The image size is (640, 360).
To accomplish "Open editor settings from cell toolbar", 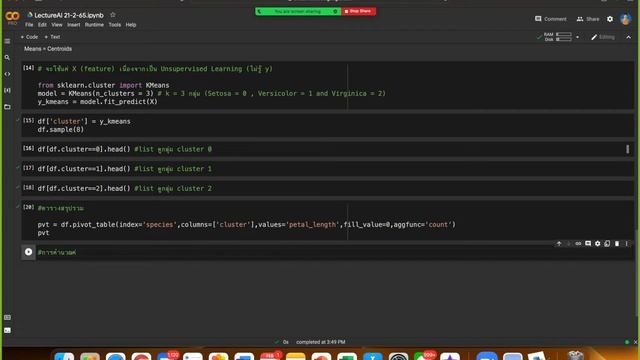I will (x=598, y=244).
